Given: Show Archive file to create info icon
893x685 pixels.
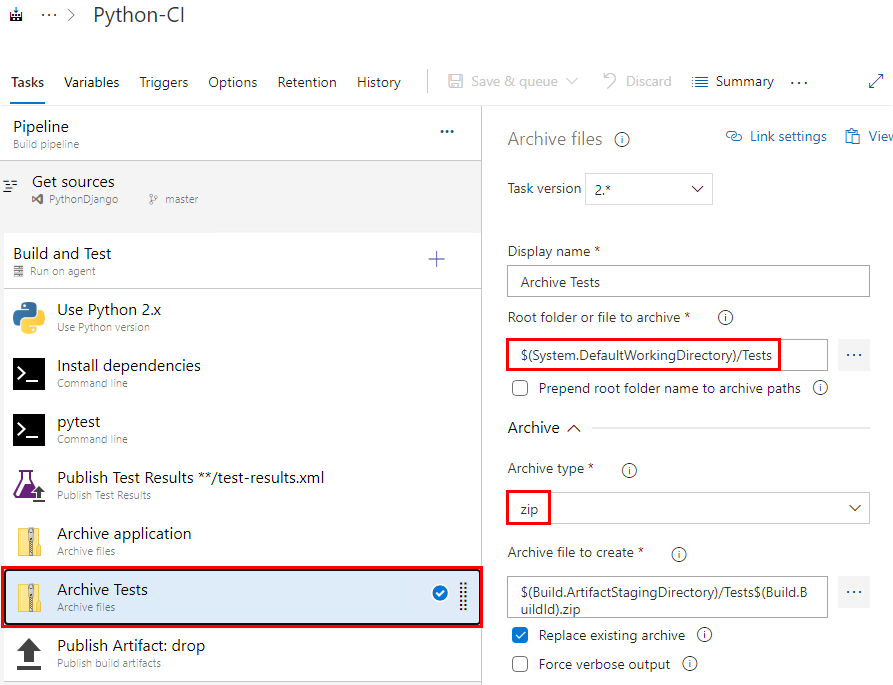Looking at the screenshot, I should coord(679,554).
